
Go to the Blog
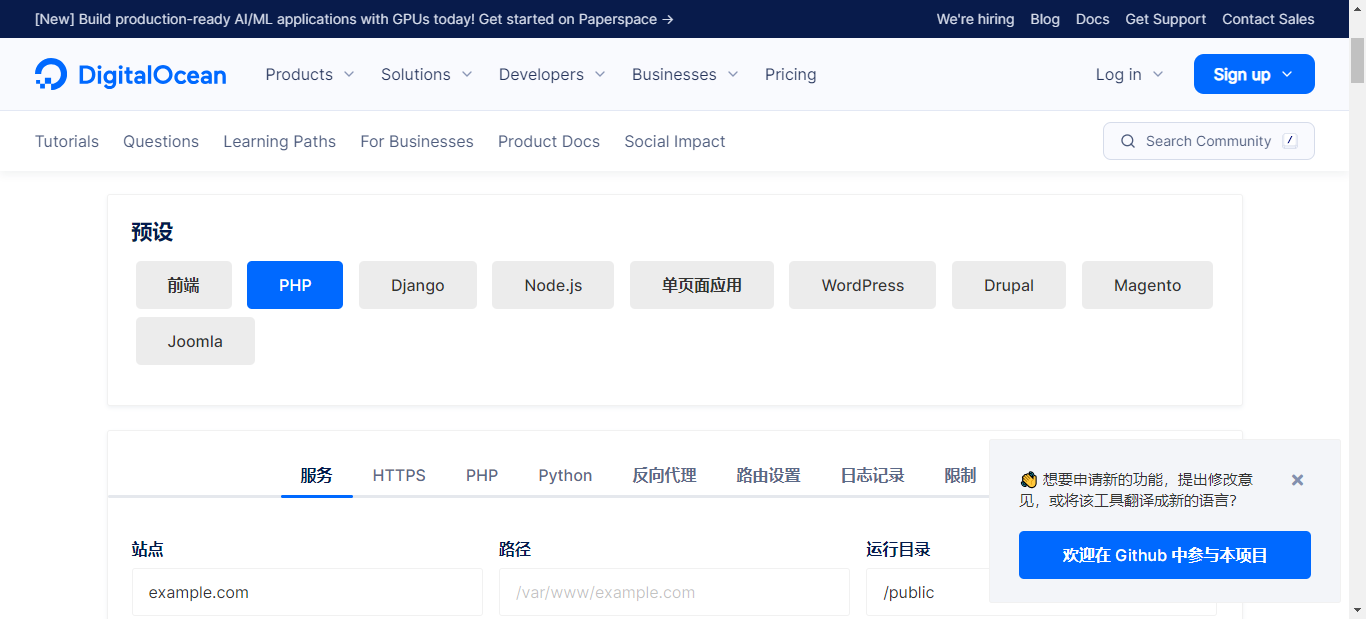click(x=1045, y=19)
